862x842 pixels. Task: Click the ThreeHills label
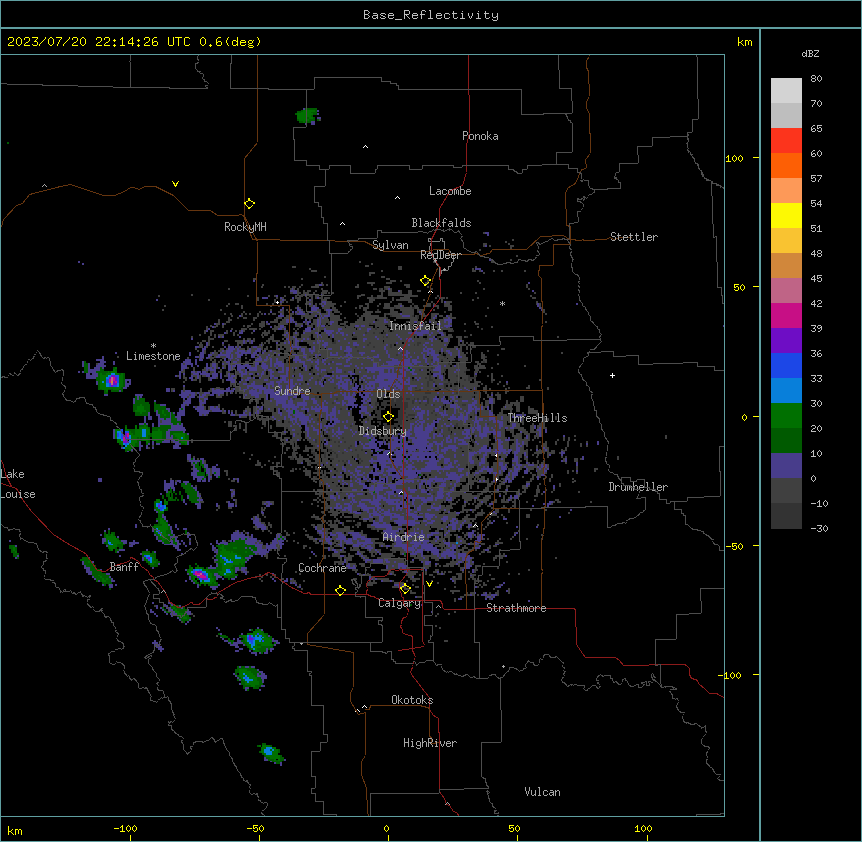coord(537,418)
